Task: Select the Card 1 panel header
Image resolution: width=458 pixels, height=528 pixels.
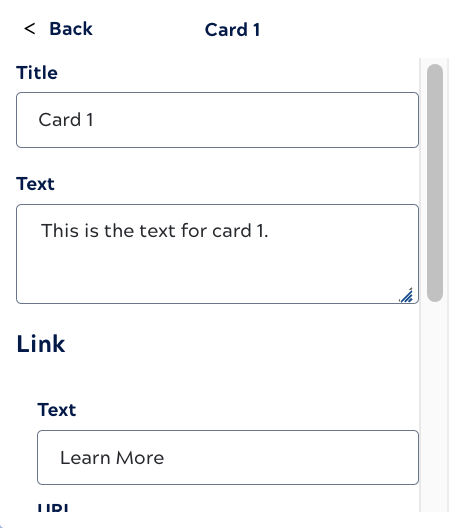Action: coord(232,30)
